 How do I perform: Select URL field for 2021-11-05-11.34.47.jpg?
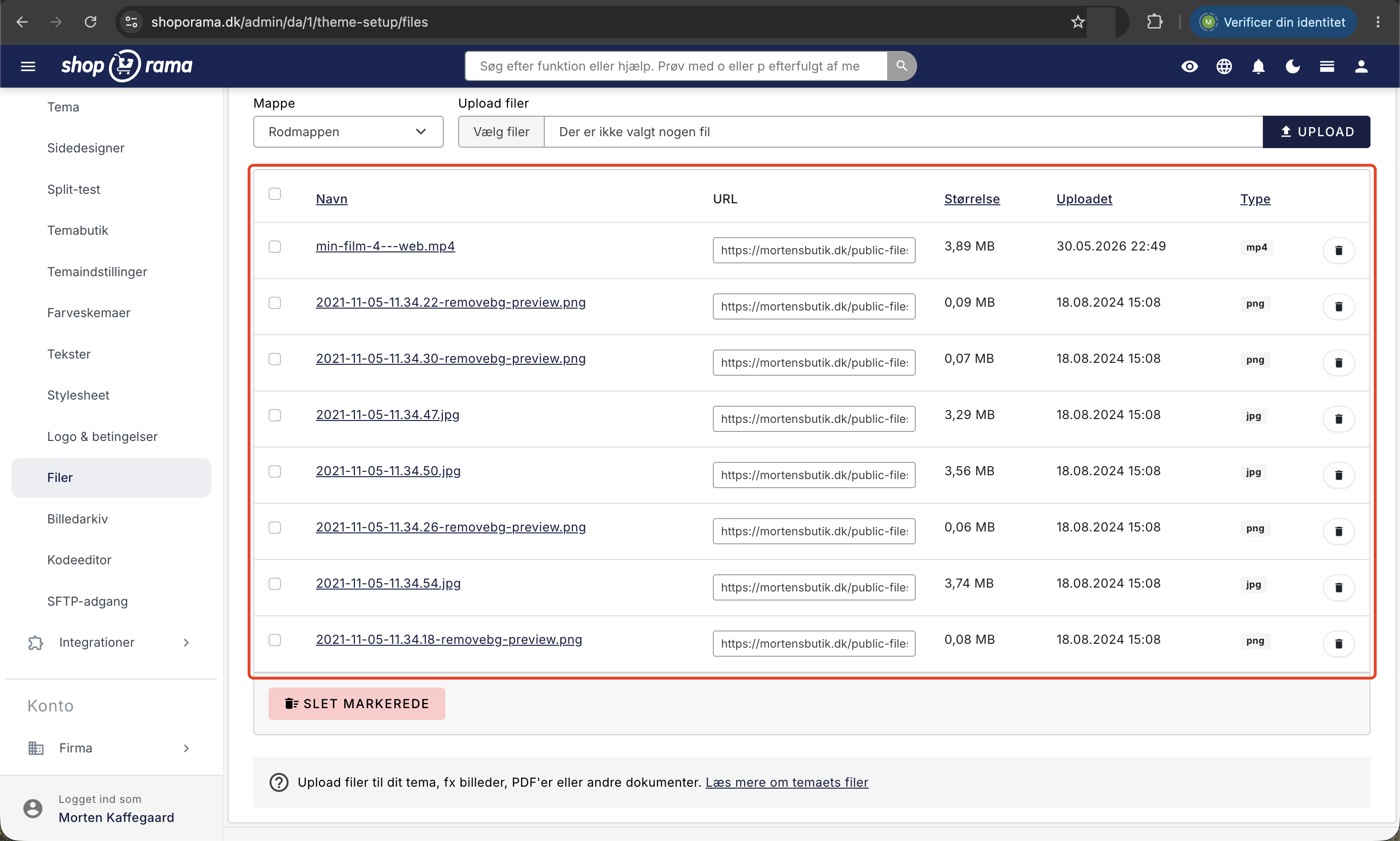click(x=814, y=418)
